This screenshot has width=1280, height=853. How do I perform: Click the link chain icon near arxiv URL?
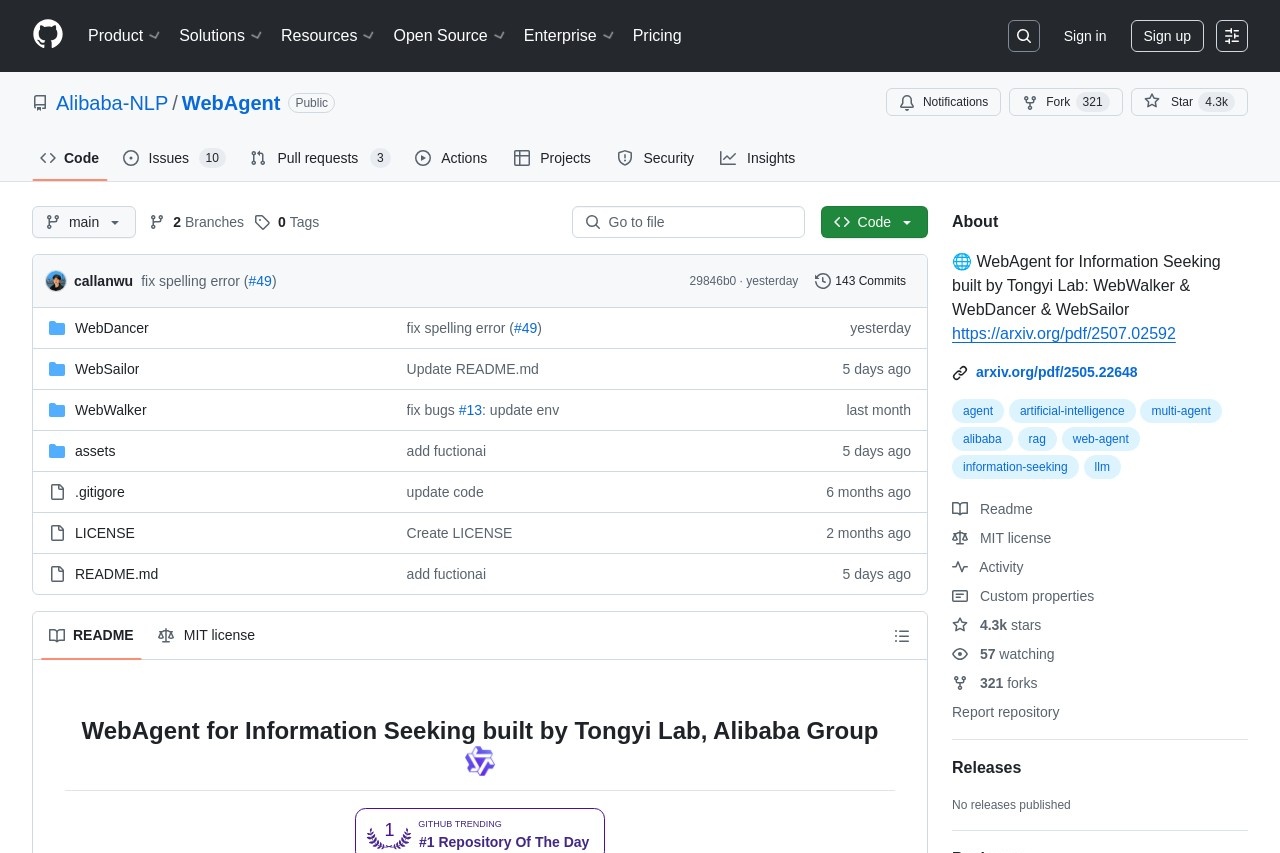[960, 373]
